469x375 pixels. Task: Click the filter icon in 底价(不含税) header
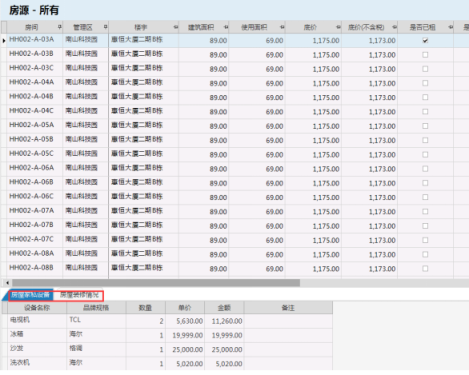click(x=394, y=27)
